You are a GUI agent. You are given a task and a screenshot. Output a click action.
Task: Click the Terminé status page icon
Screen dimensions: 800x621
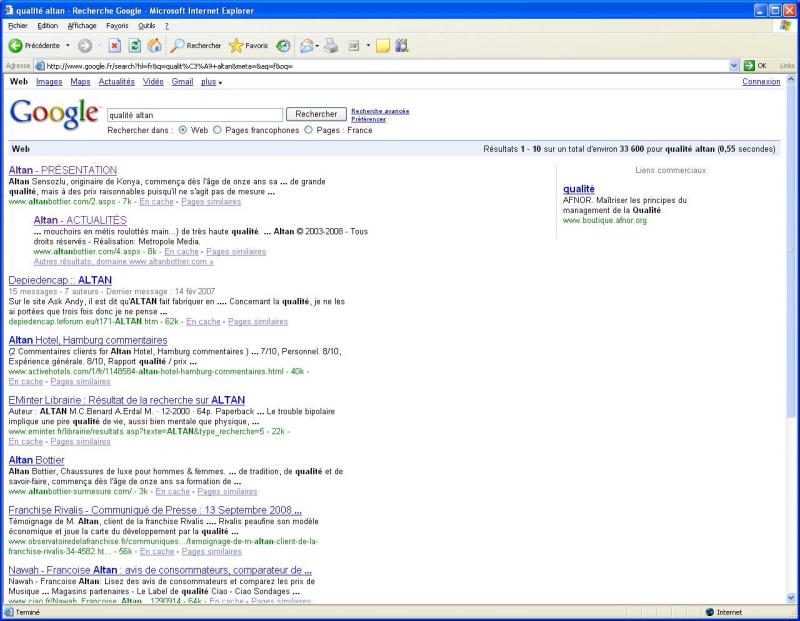point(9,612)
